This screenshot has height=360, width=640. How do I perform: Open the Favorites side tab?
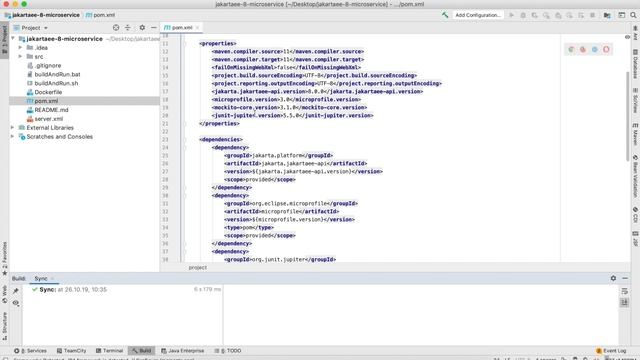tap(4, 258)
